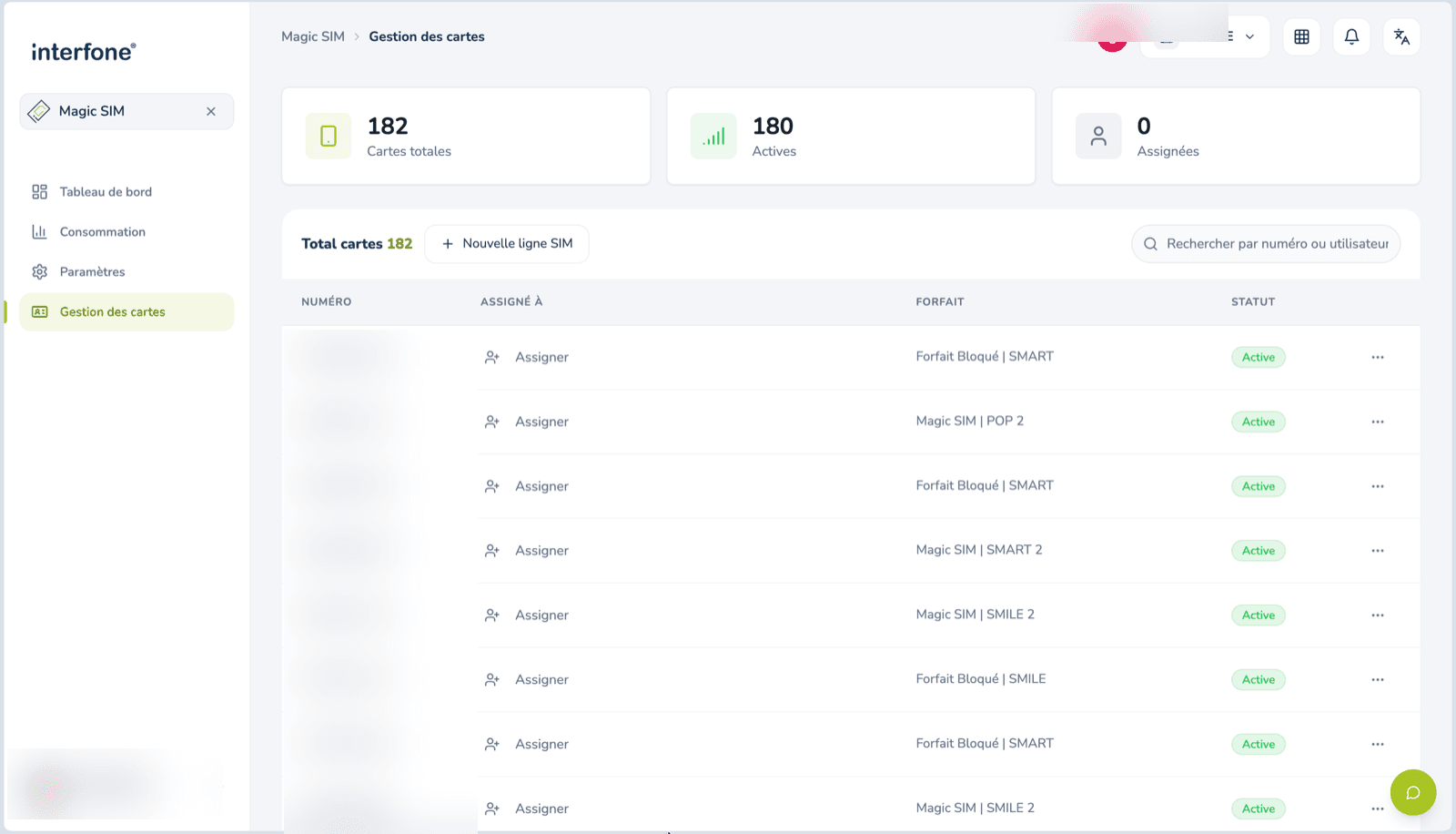Click the Assignées person icon

tap(1098, 137)
